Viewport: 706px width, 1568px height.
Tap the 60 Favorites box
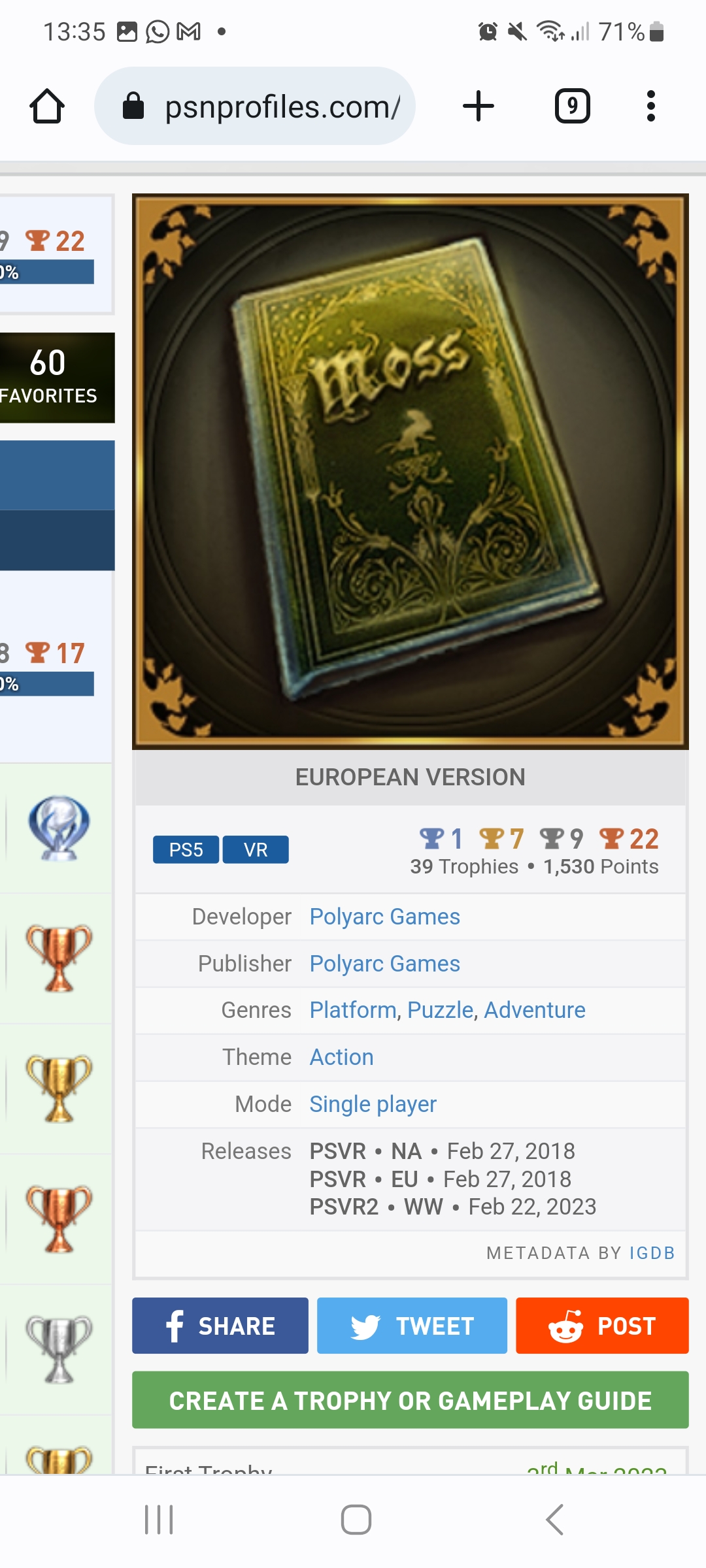pos(57,378)
